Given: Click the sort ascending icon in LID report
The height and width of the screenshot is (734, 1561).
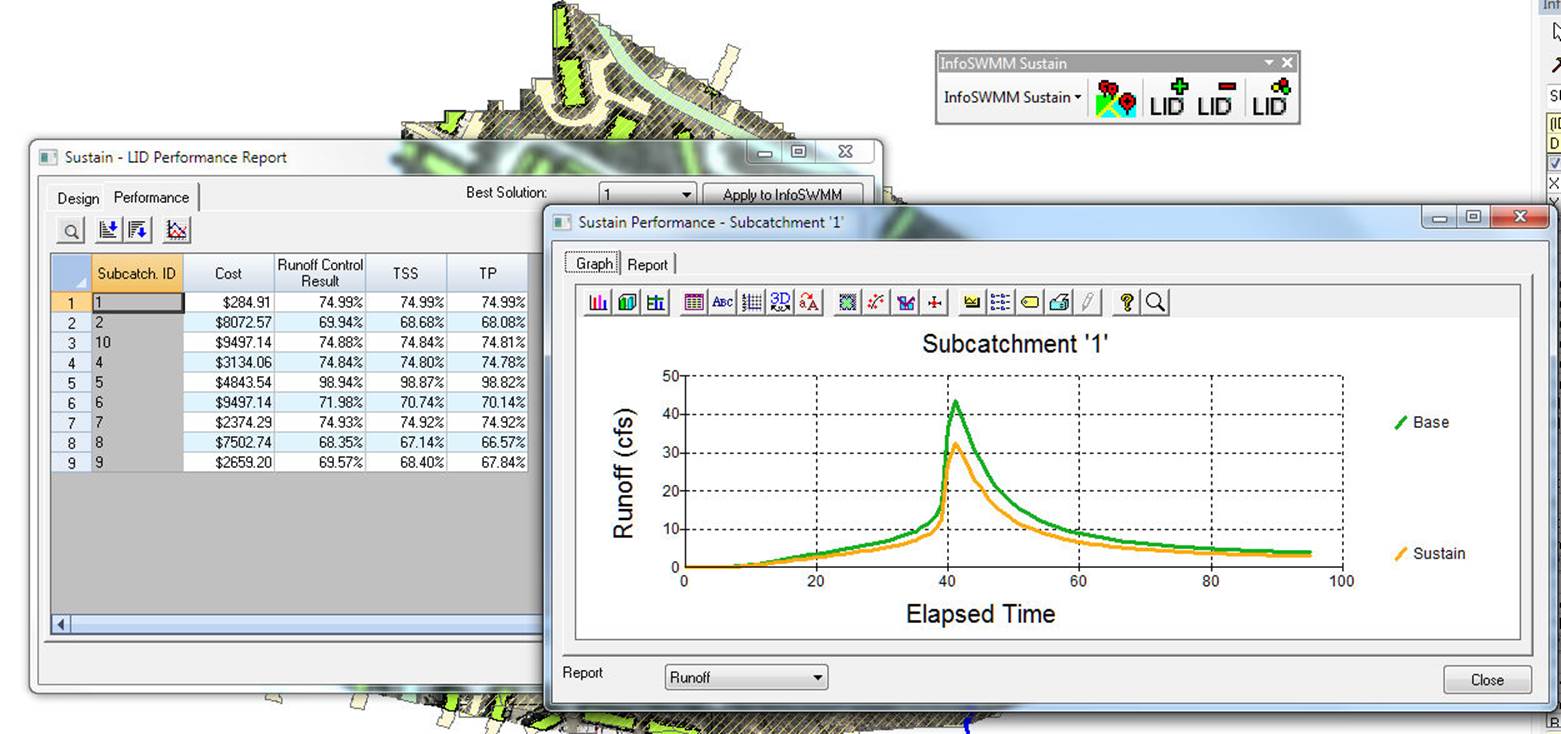Looking at the screenshot, I should [x=108, y=230].
